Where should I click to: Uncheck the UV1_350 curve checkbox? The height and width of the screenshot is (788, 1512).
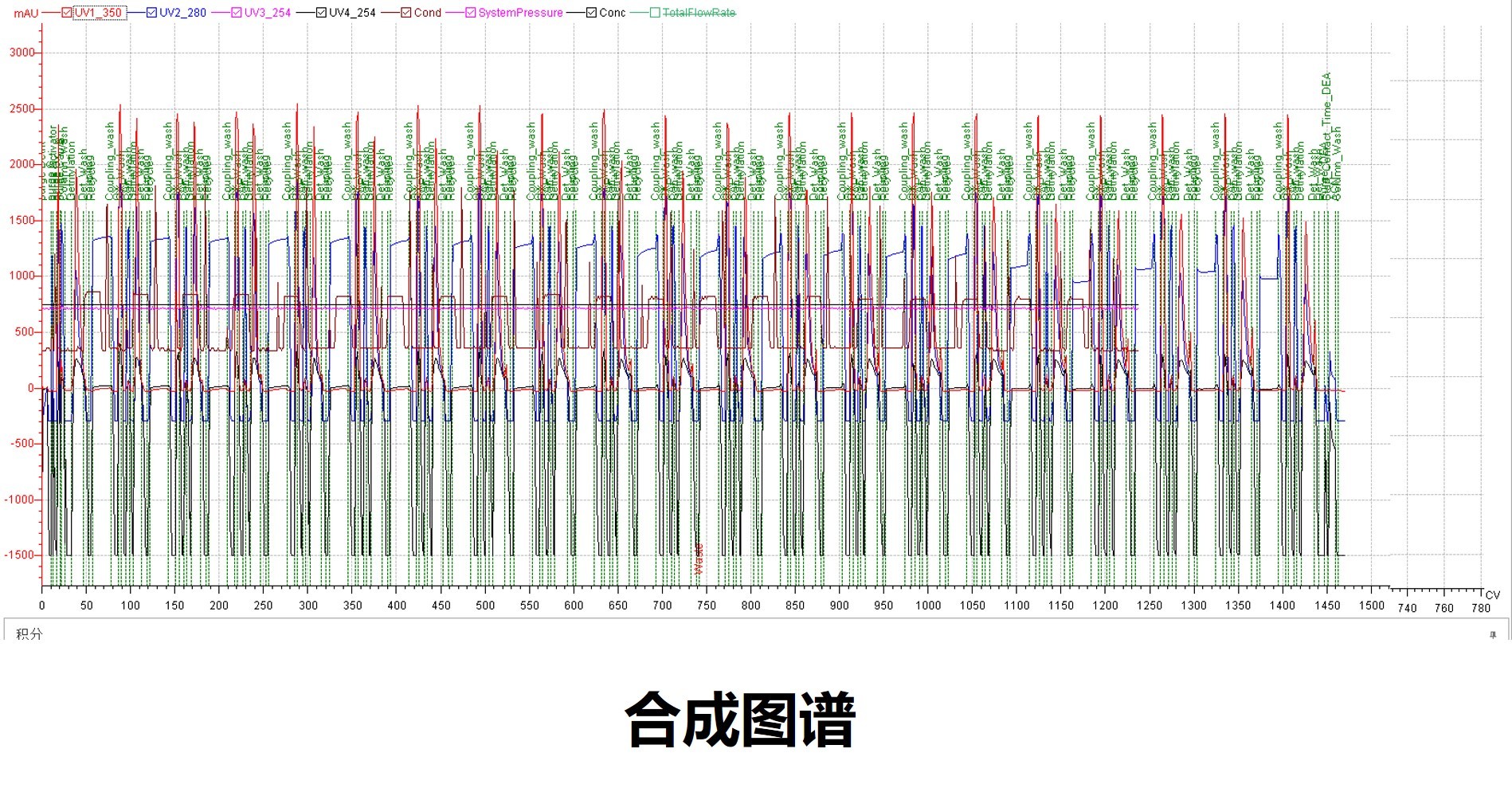point(66,13)
